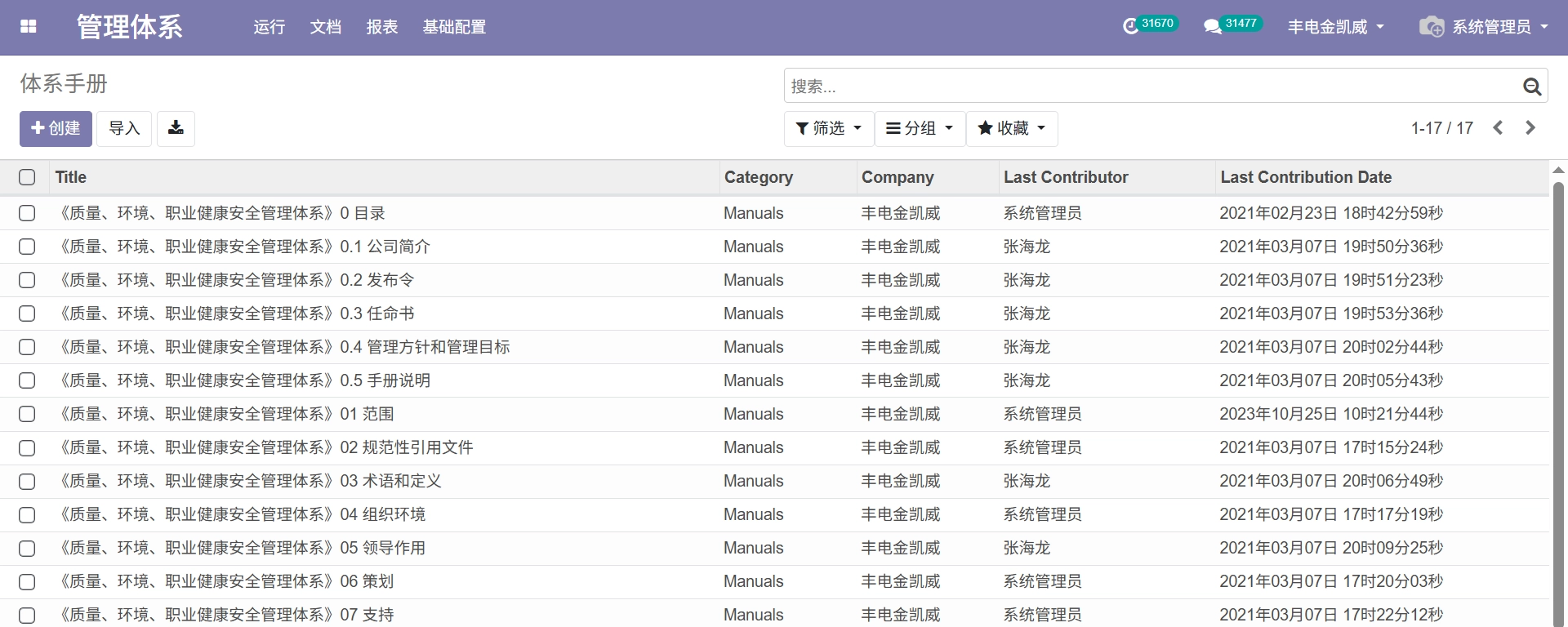Open the 基础配置 menu
Viewport: 1568px width, 627px height.
pos(454,27)
